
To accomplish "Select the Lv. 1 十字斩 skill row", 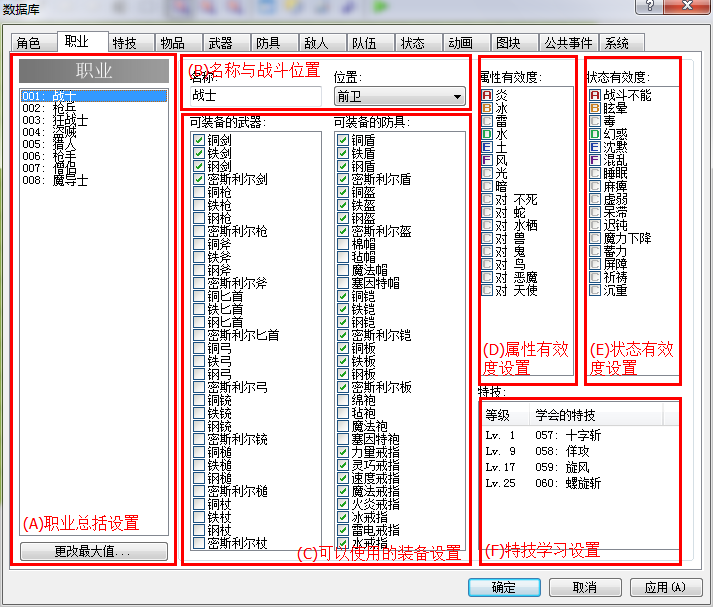I will [x=580, y=436].
